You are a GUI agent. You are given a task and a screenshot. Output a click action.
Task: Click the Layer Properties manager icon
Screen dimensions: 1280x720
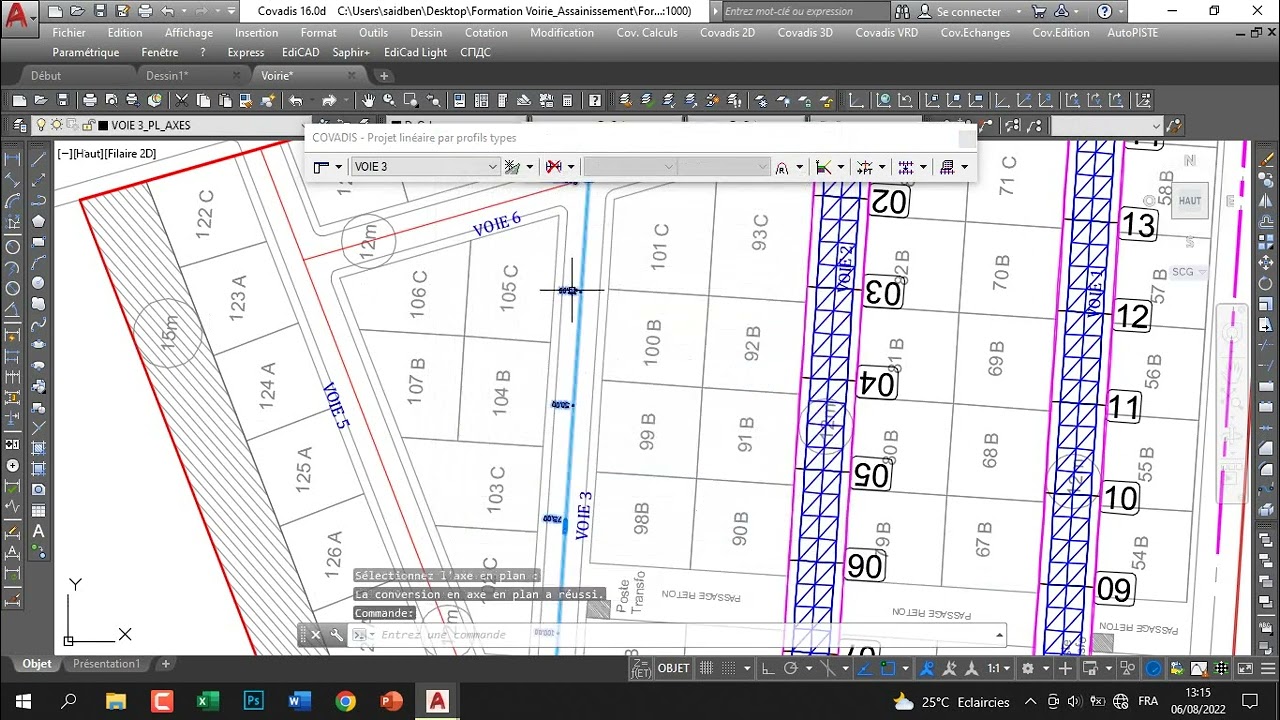19,125
